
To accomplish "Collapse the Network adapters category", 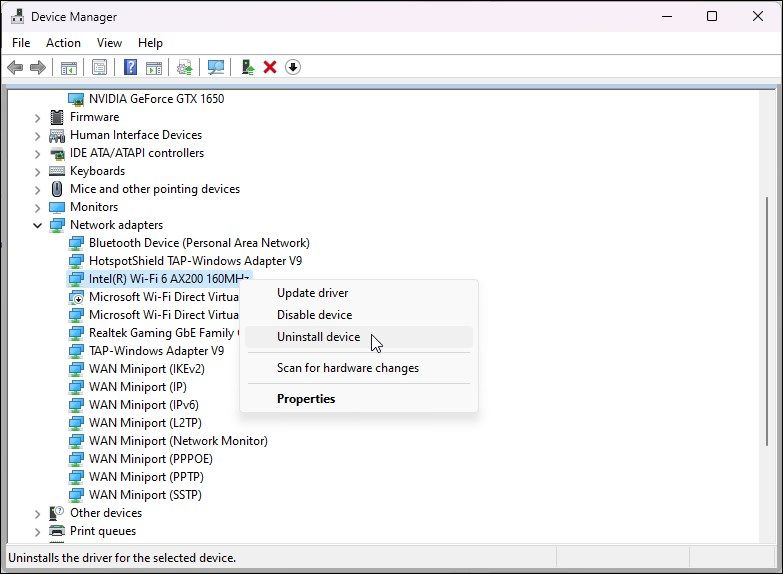I will tap(37, 225).
